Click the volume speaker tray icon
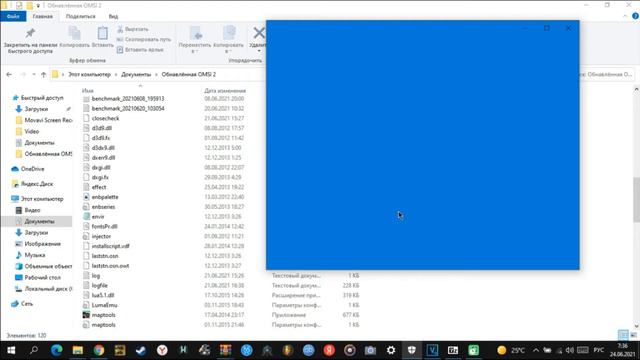The height and width of the screenshot is (360, 640). [570, 350]
